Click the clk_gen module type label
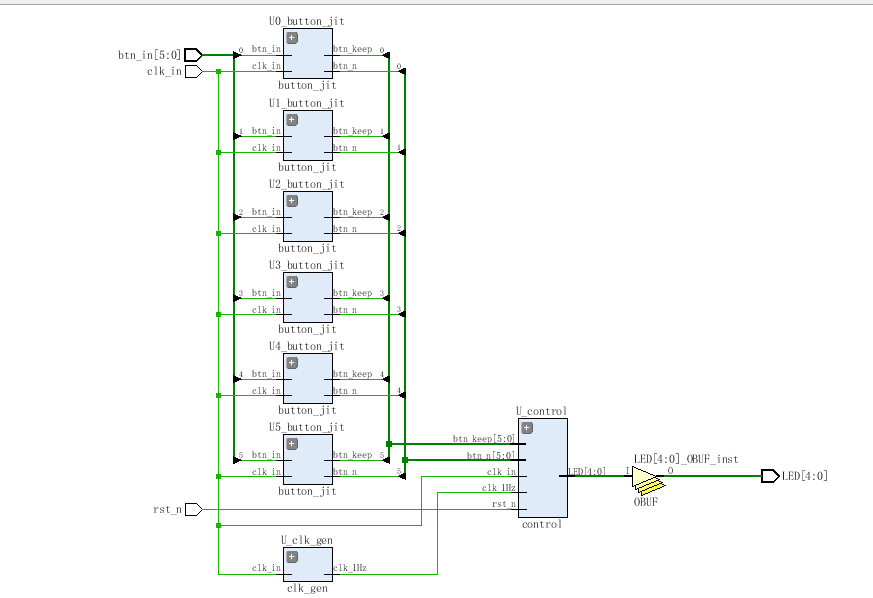The width and height of the screenshot is (873, 598). (x=307, y=589)
